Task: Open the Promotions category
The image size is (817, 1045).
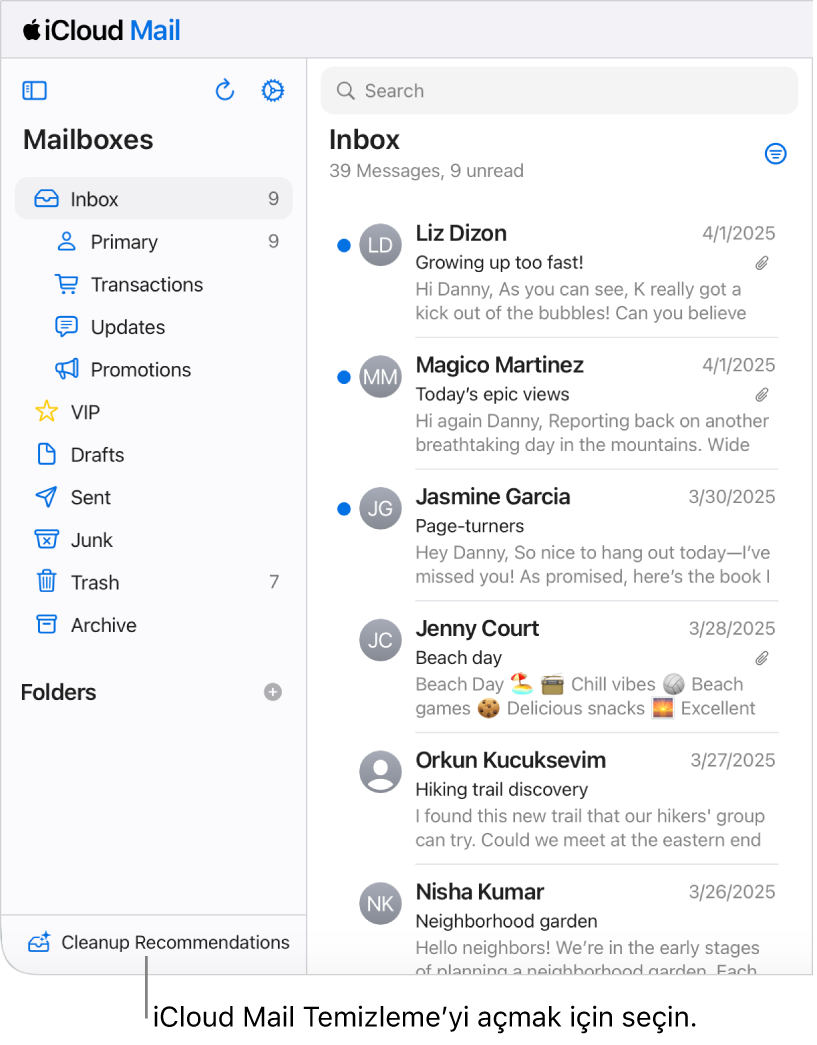Action: pyautogui.click(x=154, y=369)
